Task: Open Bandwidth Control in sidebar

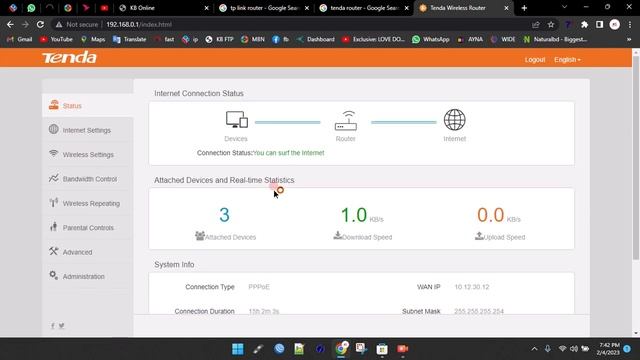Action: 89,179
